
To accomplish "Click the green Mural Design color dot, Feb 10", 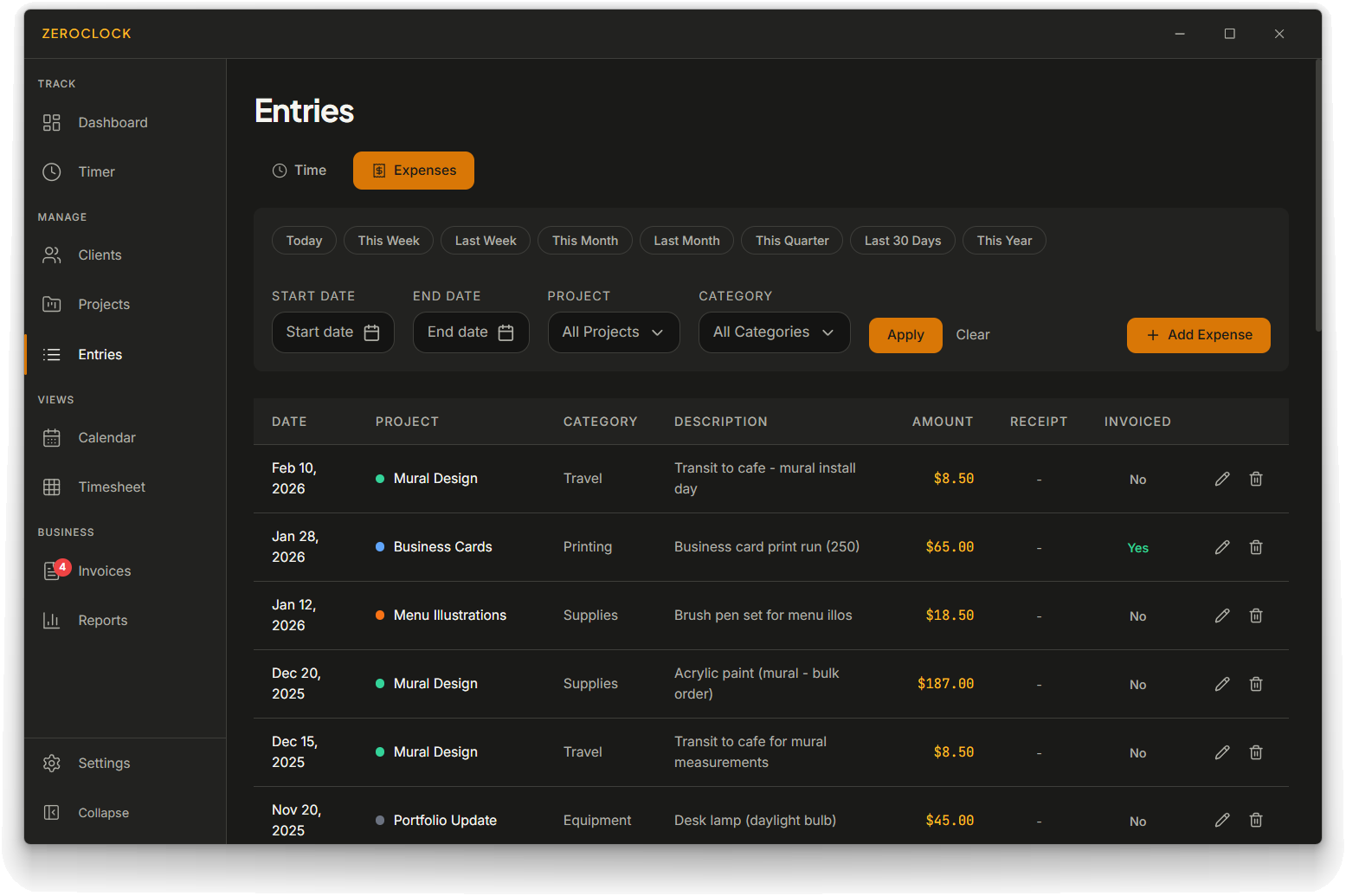I will coord(380,479).
